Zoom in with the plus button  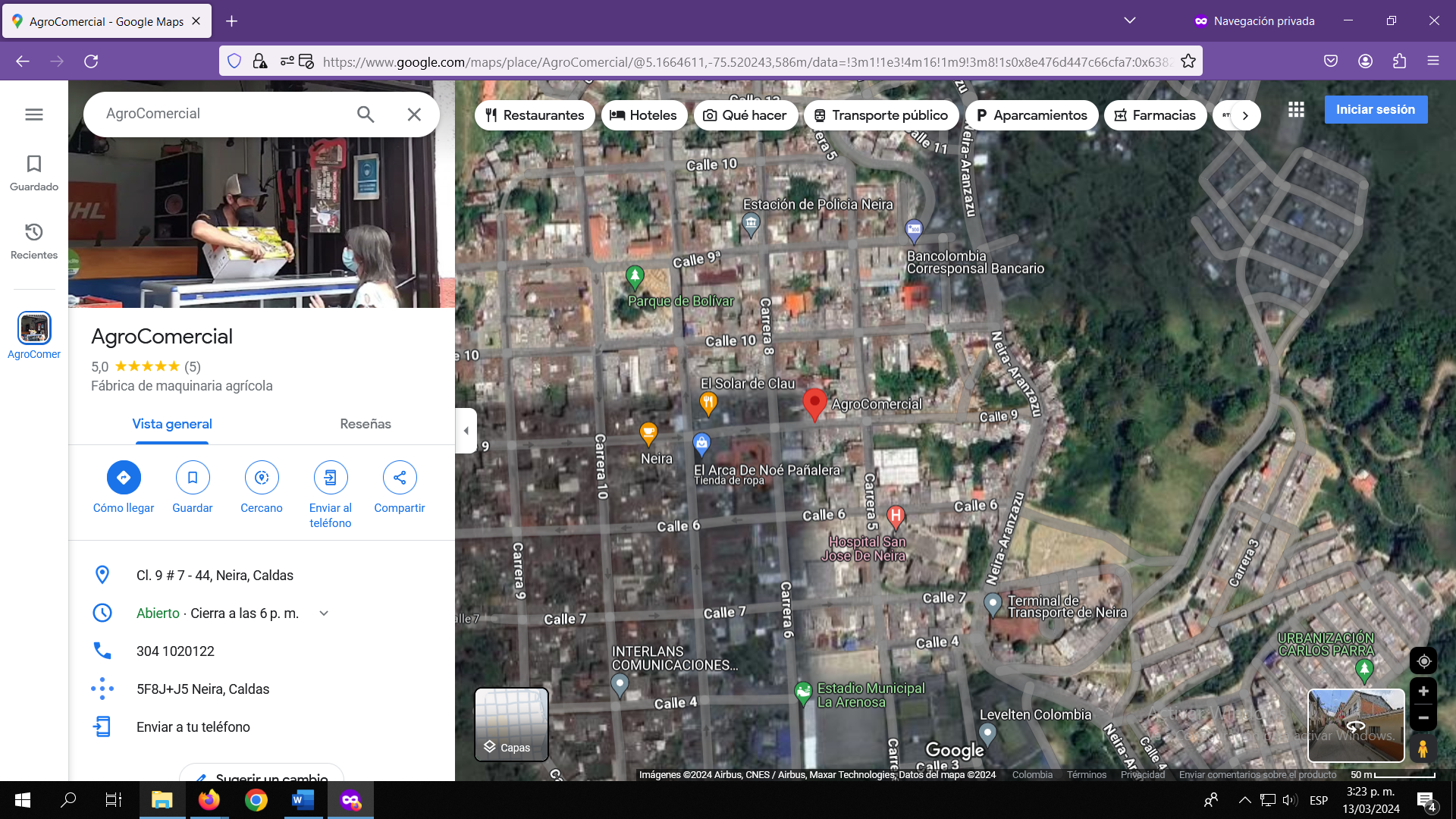[1423, 692]
